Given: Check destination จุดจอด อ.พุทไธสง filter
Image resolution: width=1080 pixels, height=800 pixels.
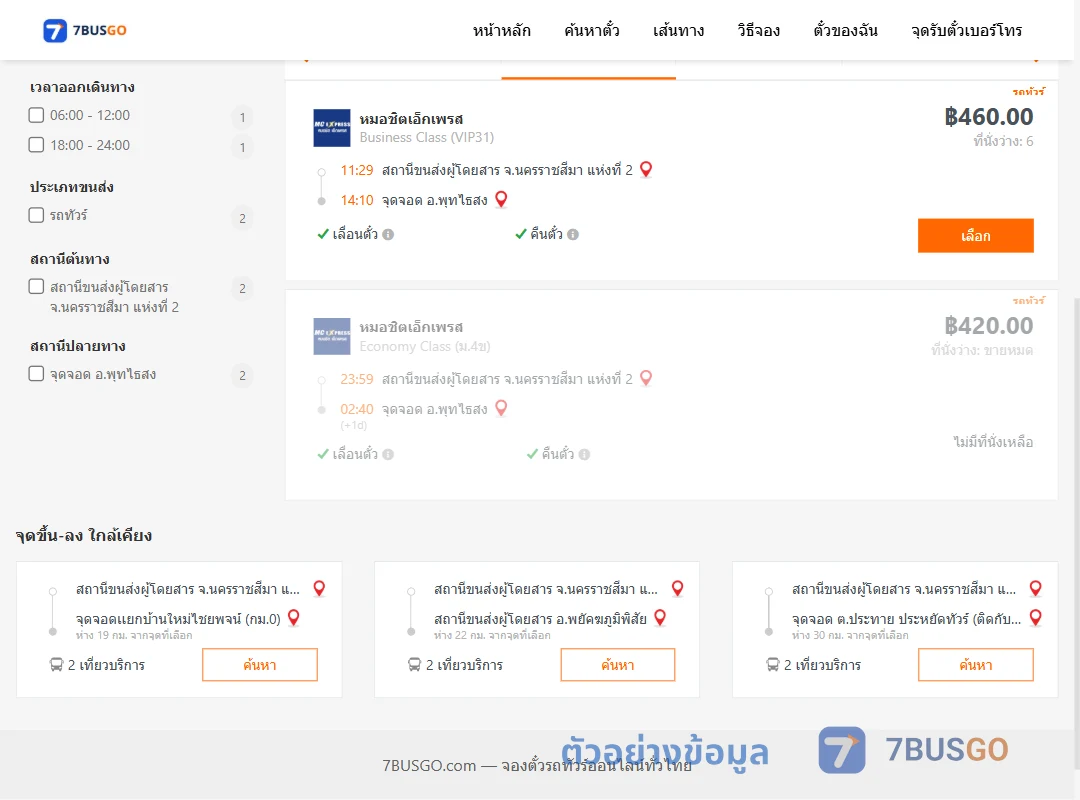Looking at the screenshot, I should click(x=37, y=373).
